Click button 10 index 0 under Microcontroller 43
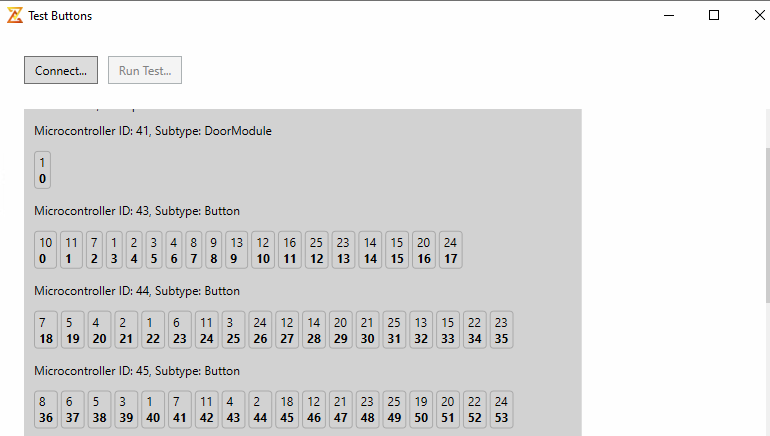 click(46, 250)
